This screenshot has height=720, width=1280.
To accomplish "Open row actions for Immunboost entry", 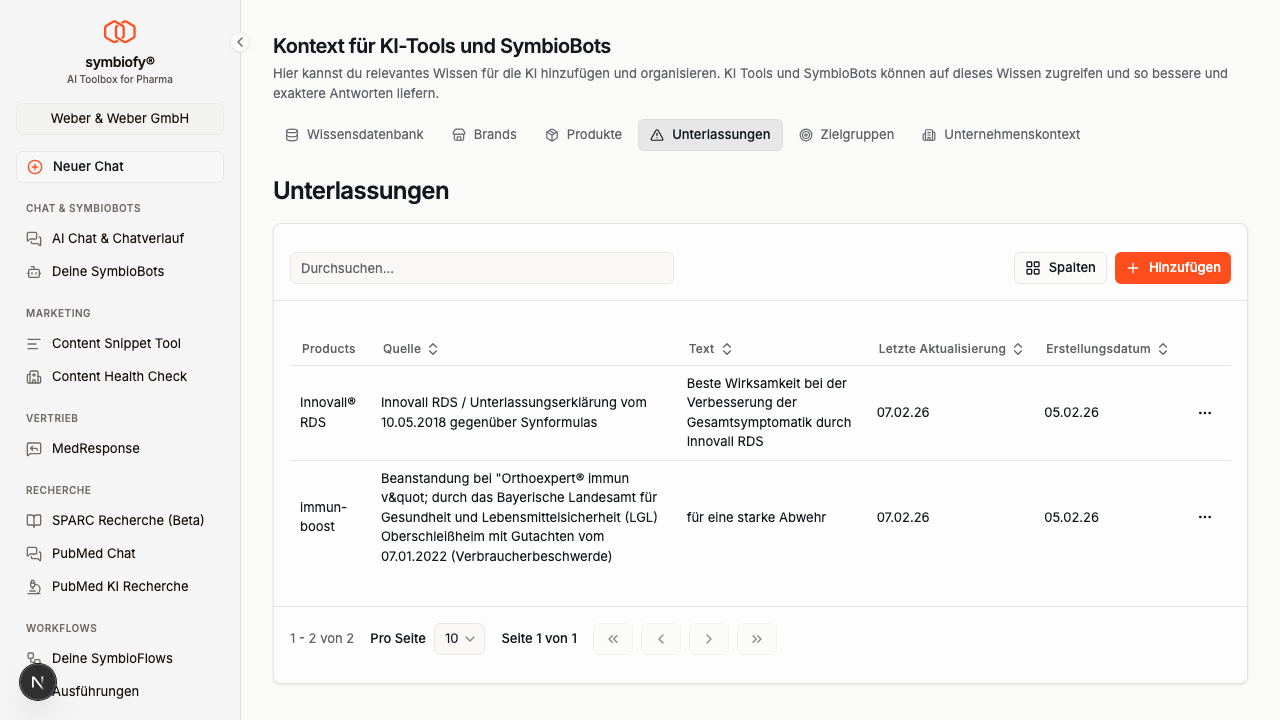I will point(1204,517).
